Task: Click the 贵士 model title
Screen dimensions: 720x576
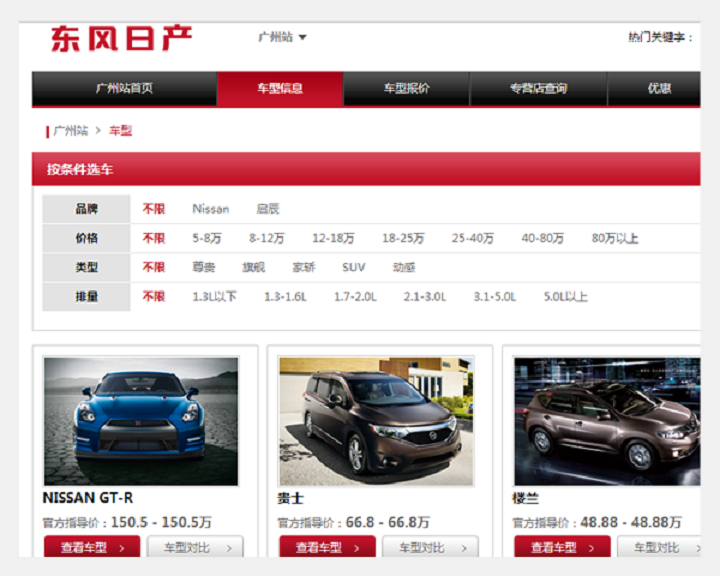Action: coord(291,498)
